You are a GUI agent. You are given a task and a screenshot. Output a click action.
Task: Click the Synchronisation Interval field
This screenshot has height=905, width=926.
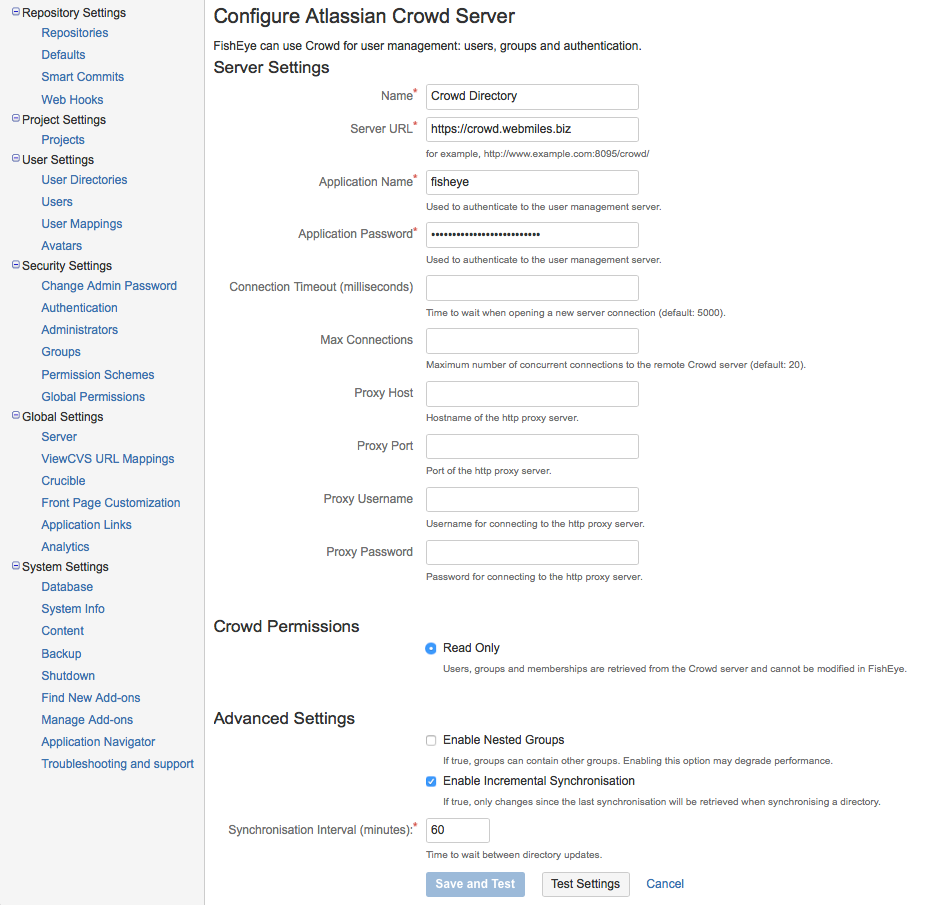pos(458,831)
